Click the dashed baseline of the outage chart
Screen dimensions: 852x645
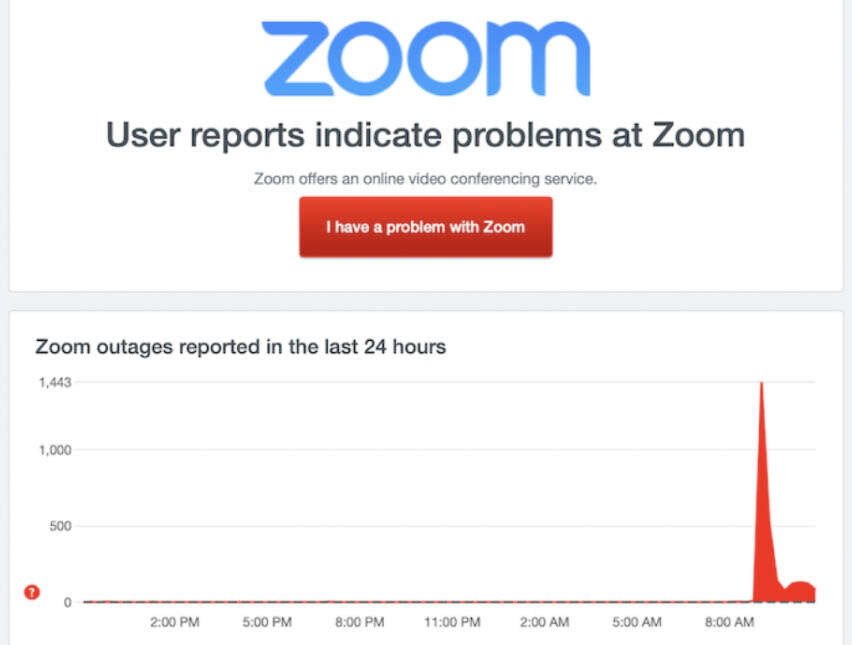tap(400, 602)
